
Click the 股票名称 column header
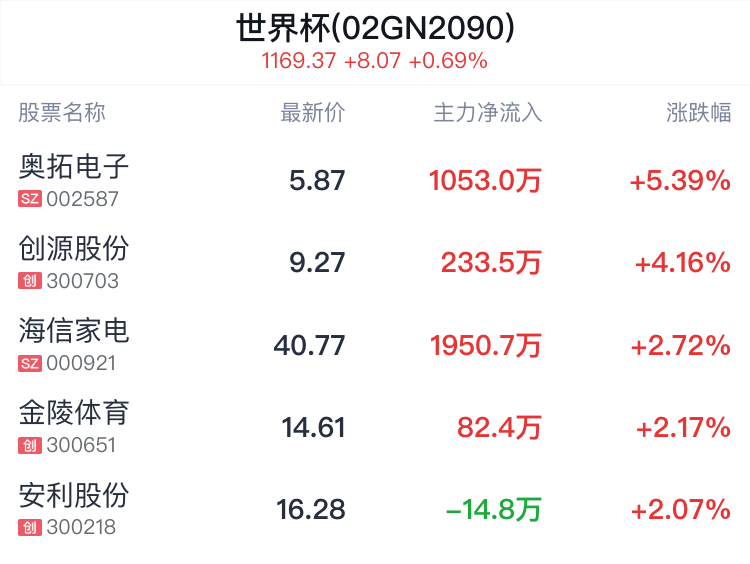[x=62, y=113]
